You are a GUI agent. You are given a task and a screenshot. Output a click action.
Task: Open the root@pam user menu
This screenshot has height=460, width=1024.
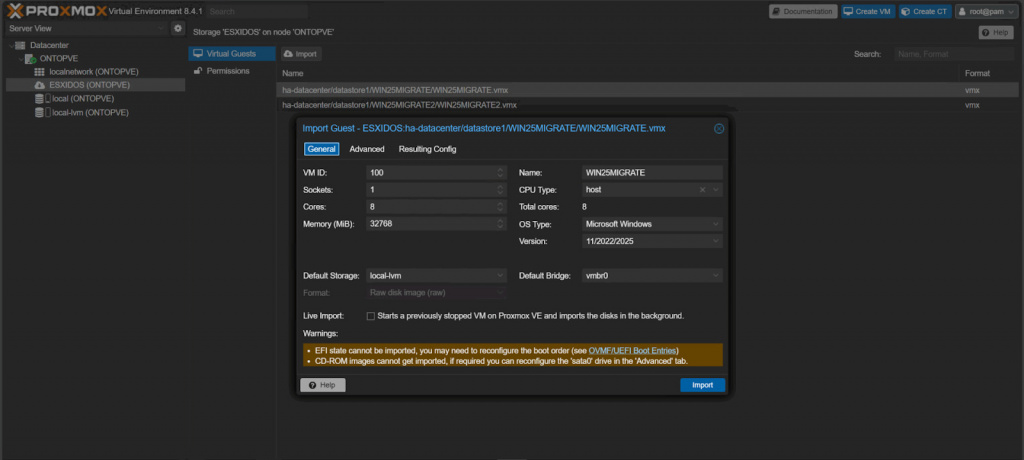coord(987,11)
